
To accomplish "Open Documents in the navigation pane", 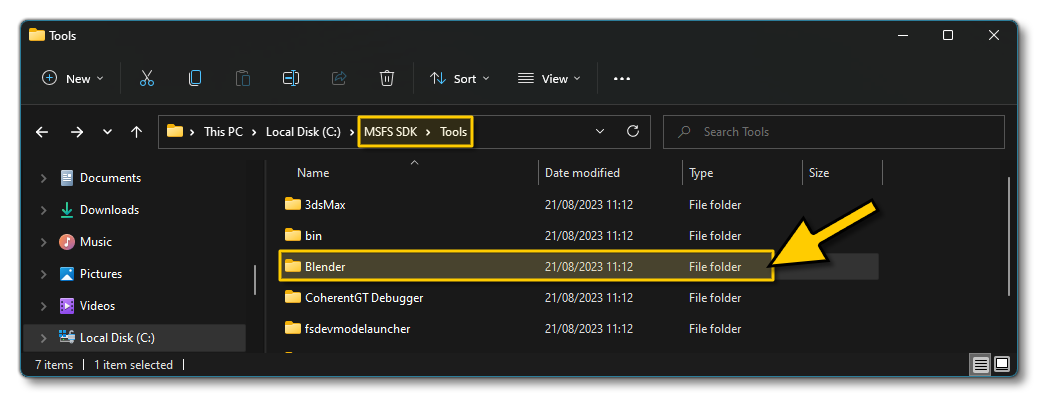I will pos(111,178).
